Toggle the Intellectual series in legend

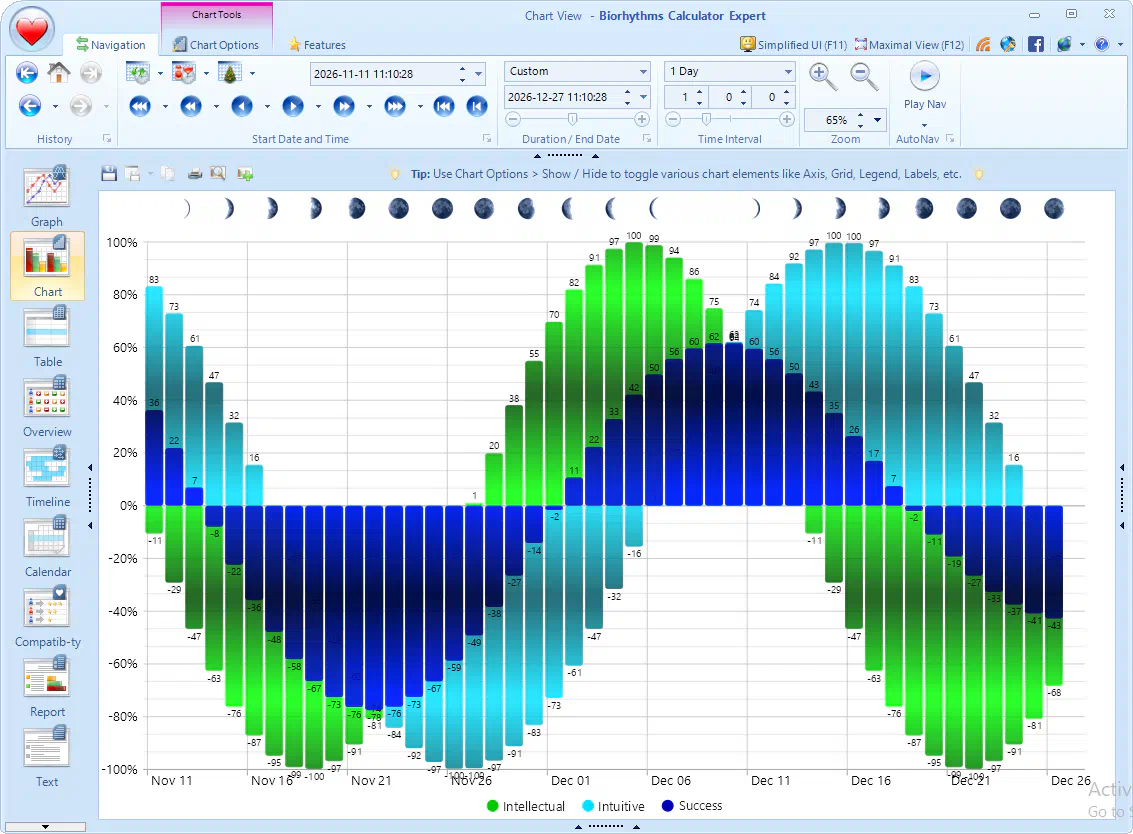coord(526,806)
